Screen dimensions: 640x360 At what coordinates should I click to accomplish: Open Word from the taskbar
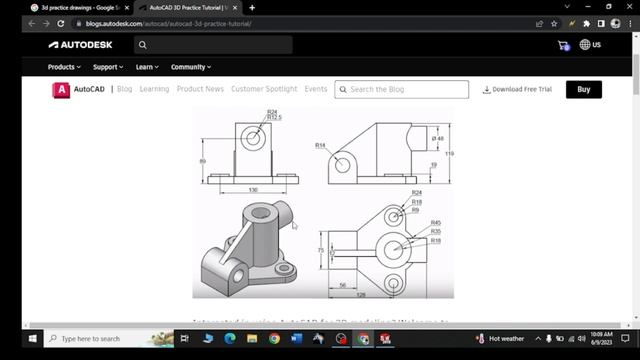point(296,338)
